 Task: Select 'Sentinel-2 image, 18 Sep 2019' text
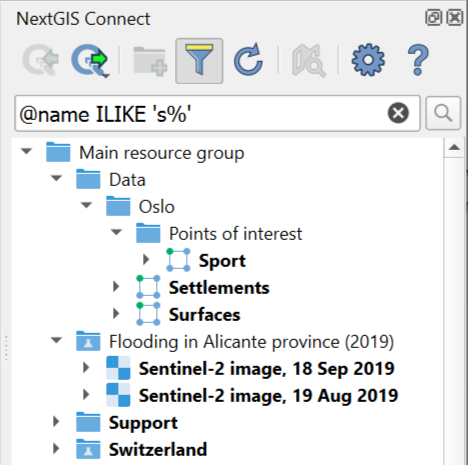tap(267, 369)
